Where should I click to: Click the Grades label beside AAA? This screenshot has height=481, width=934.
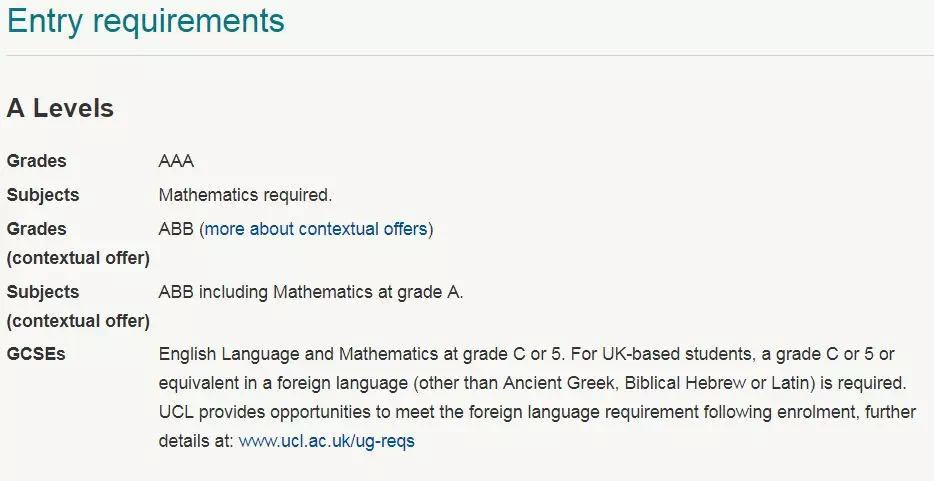pyautogui.click(x=37, y=161)
